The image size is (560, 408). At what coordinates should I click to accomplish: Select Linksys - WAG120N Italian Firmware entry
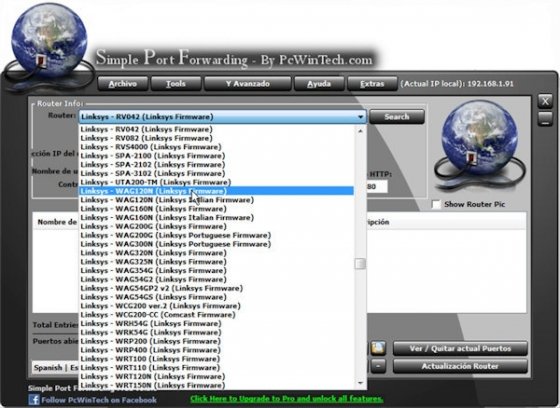point(216,200)
